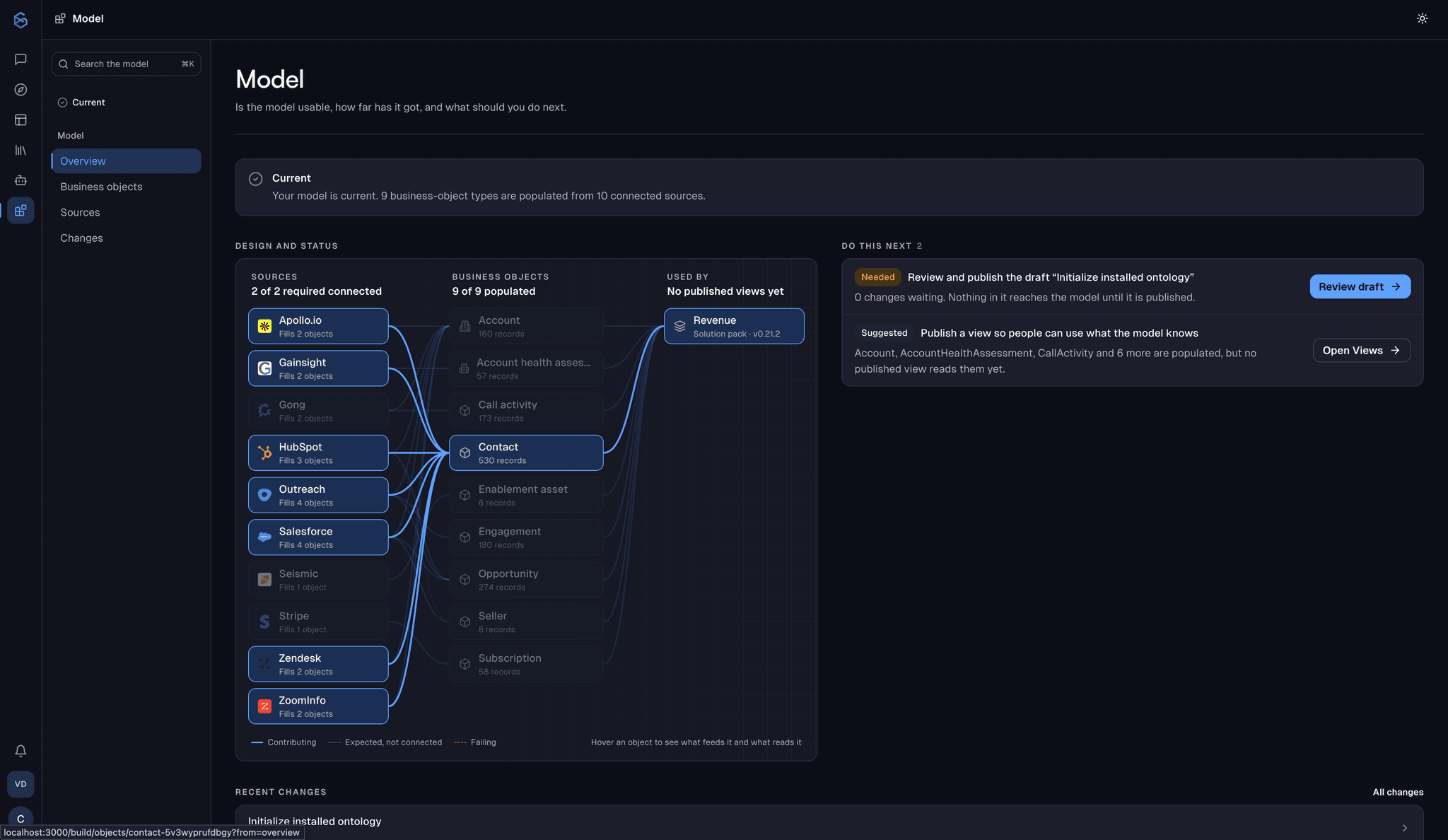This screenshot has width=1448, height=840.
Task: Open the Opportunity business object card
Action: click(x=526, y=580)
